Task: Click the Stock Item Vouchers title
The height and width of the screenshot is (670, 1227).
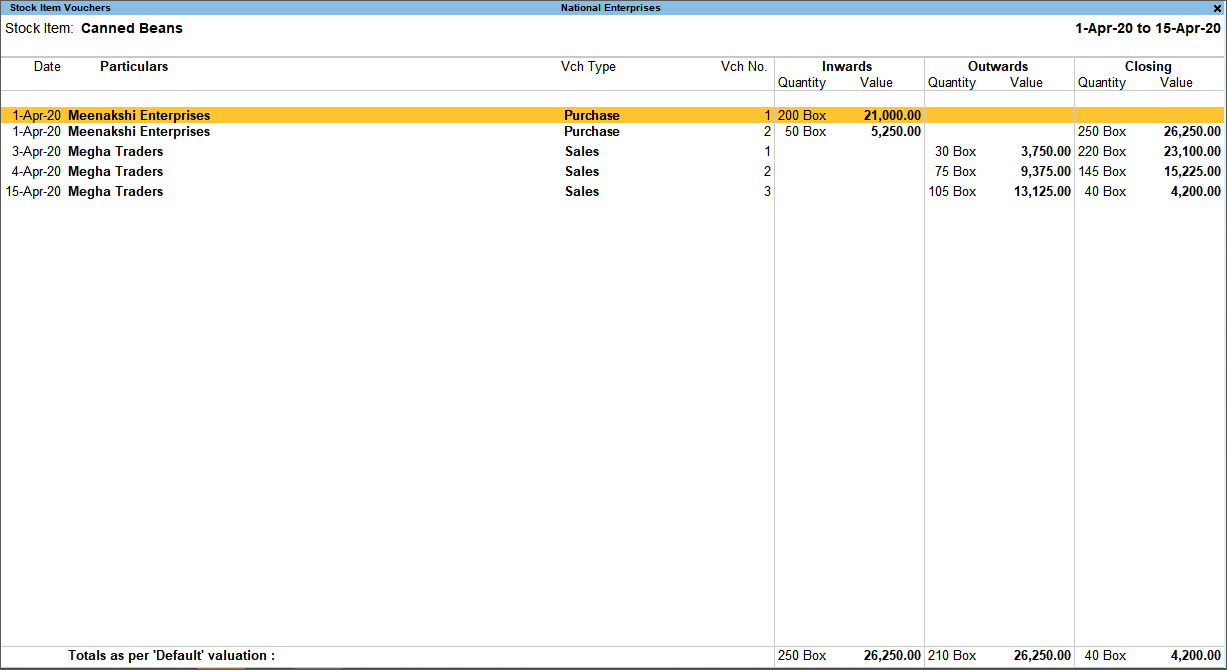Action: click(60, 8)
